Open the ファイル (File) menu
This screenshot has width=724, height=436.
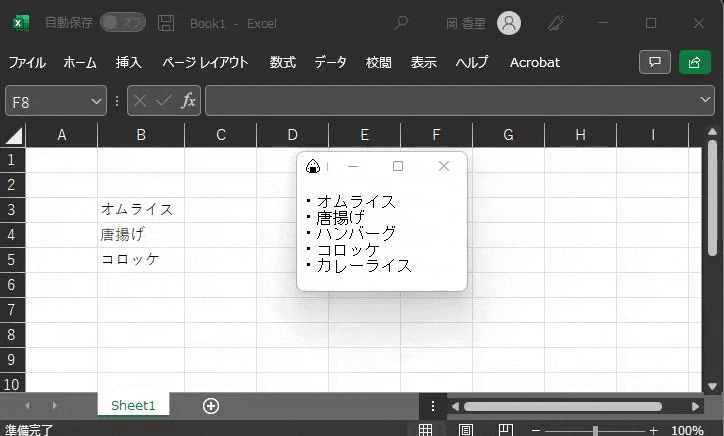point(27,62)
